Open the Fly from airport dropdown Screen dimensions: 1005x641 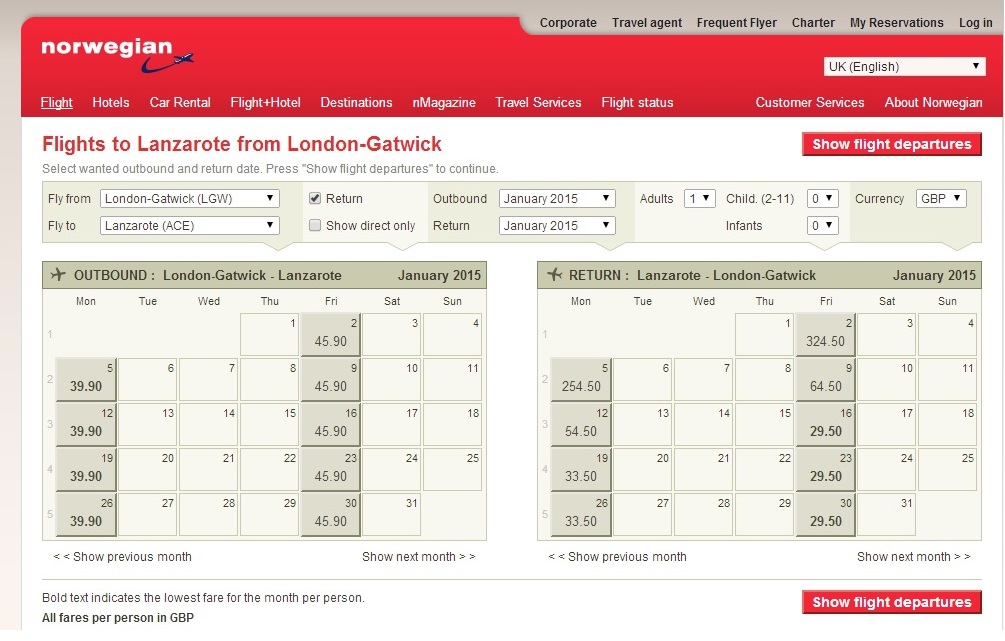(190, 199)
